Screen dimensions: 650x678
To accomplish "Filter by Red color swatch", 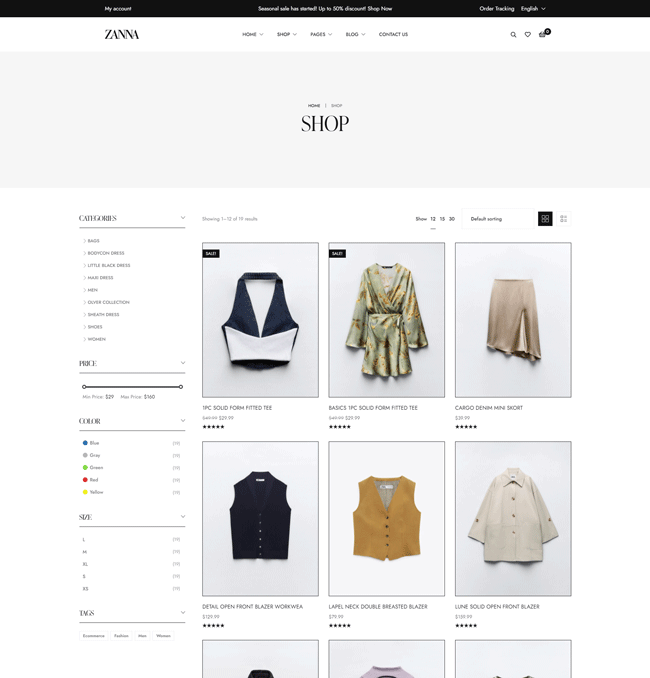I will tap(85, 480).
